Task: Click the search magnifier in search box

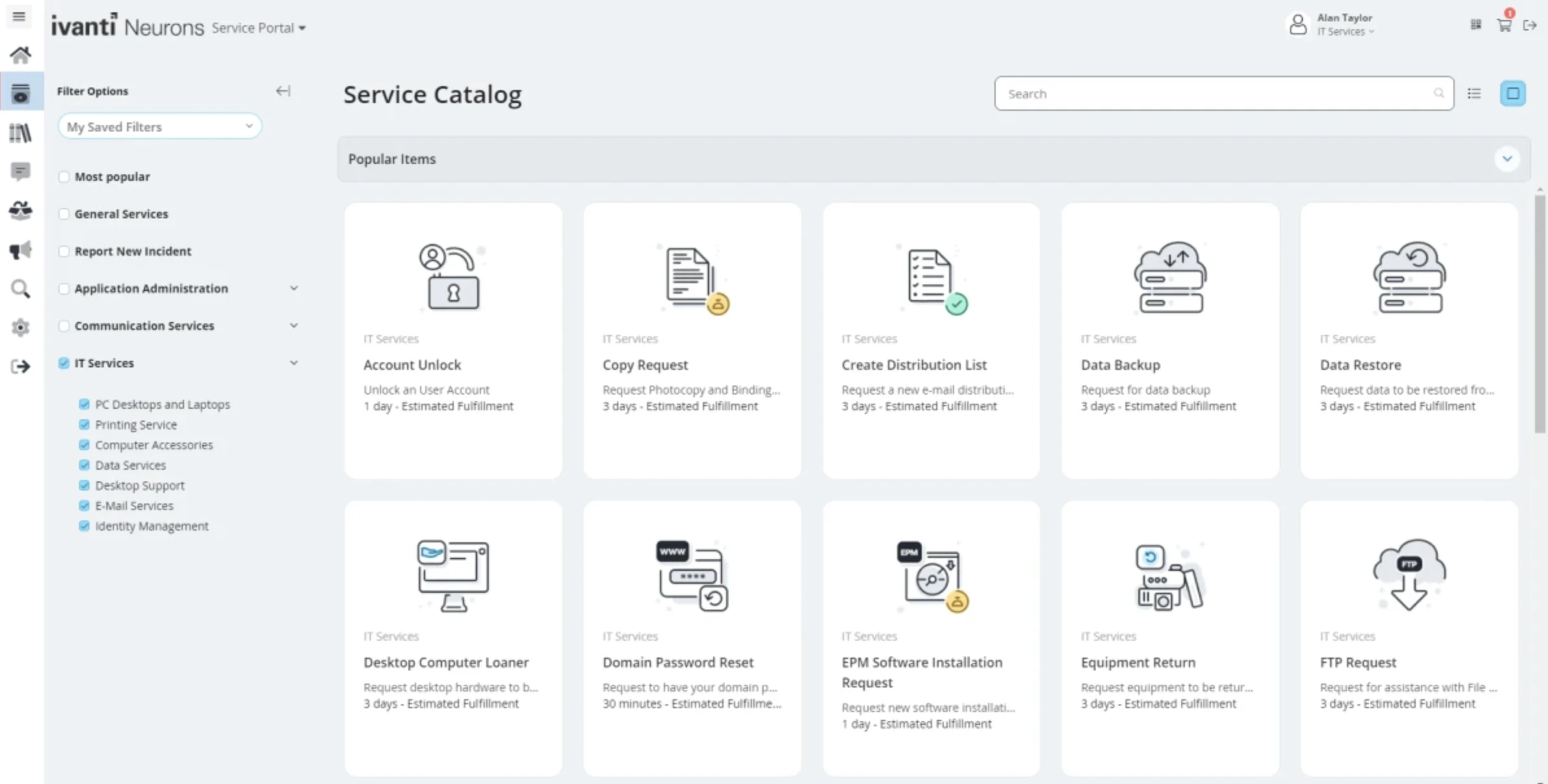Action: coord(1438,93)
